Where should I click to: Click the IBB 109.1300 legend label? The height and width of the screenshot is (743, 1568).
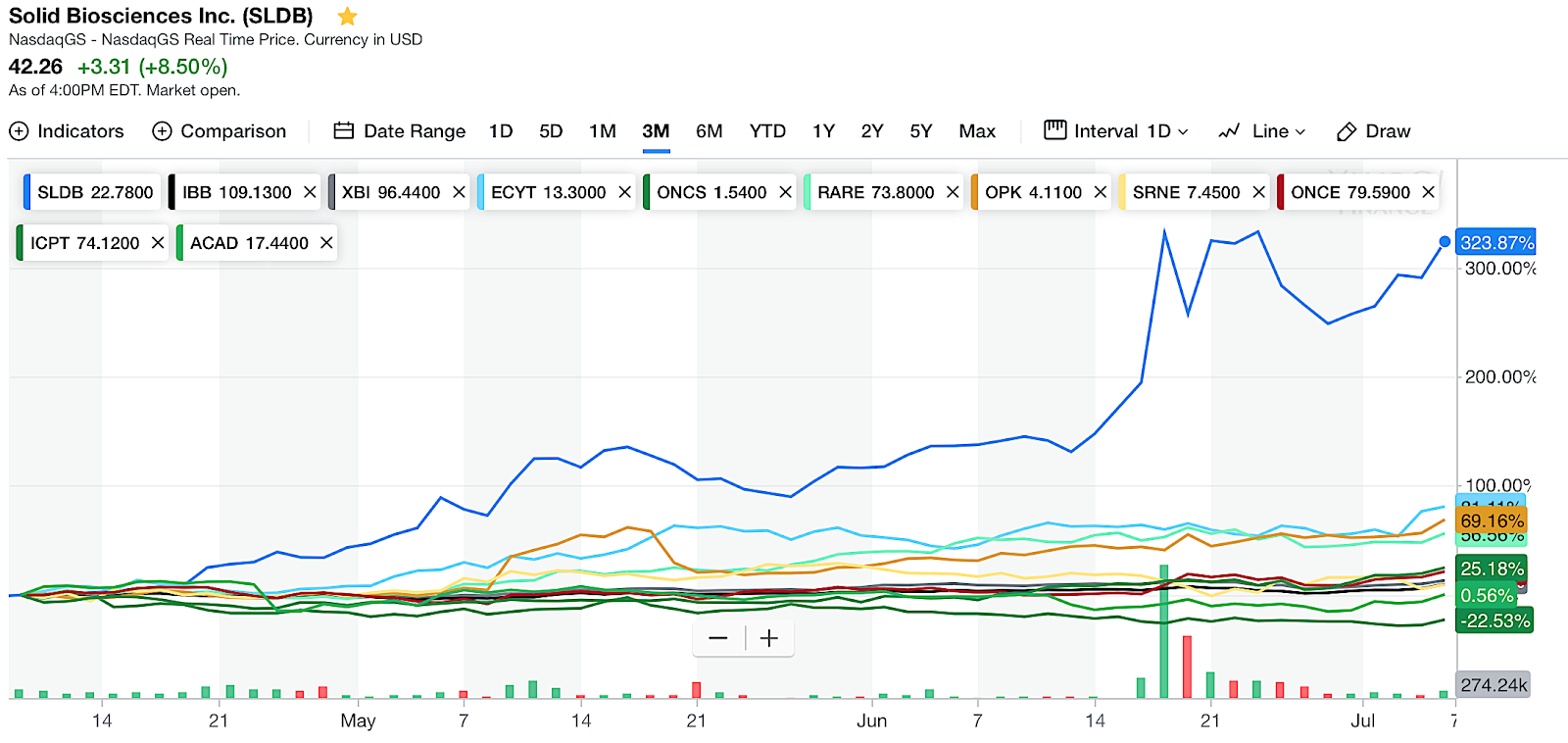(x=237, y=192)
